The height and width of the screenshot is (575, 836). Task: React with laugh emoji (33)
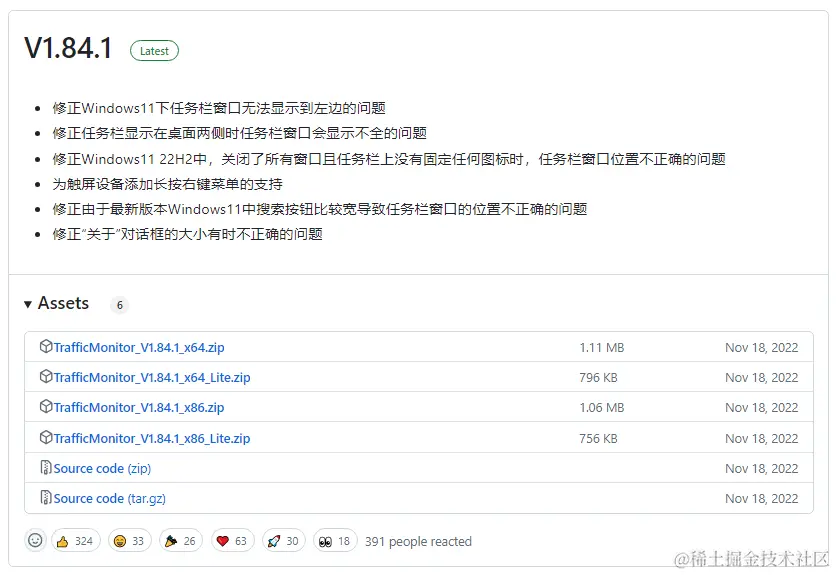130,541
